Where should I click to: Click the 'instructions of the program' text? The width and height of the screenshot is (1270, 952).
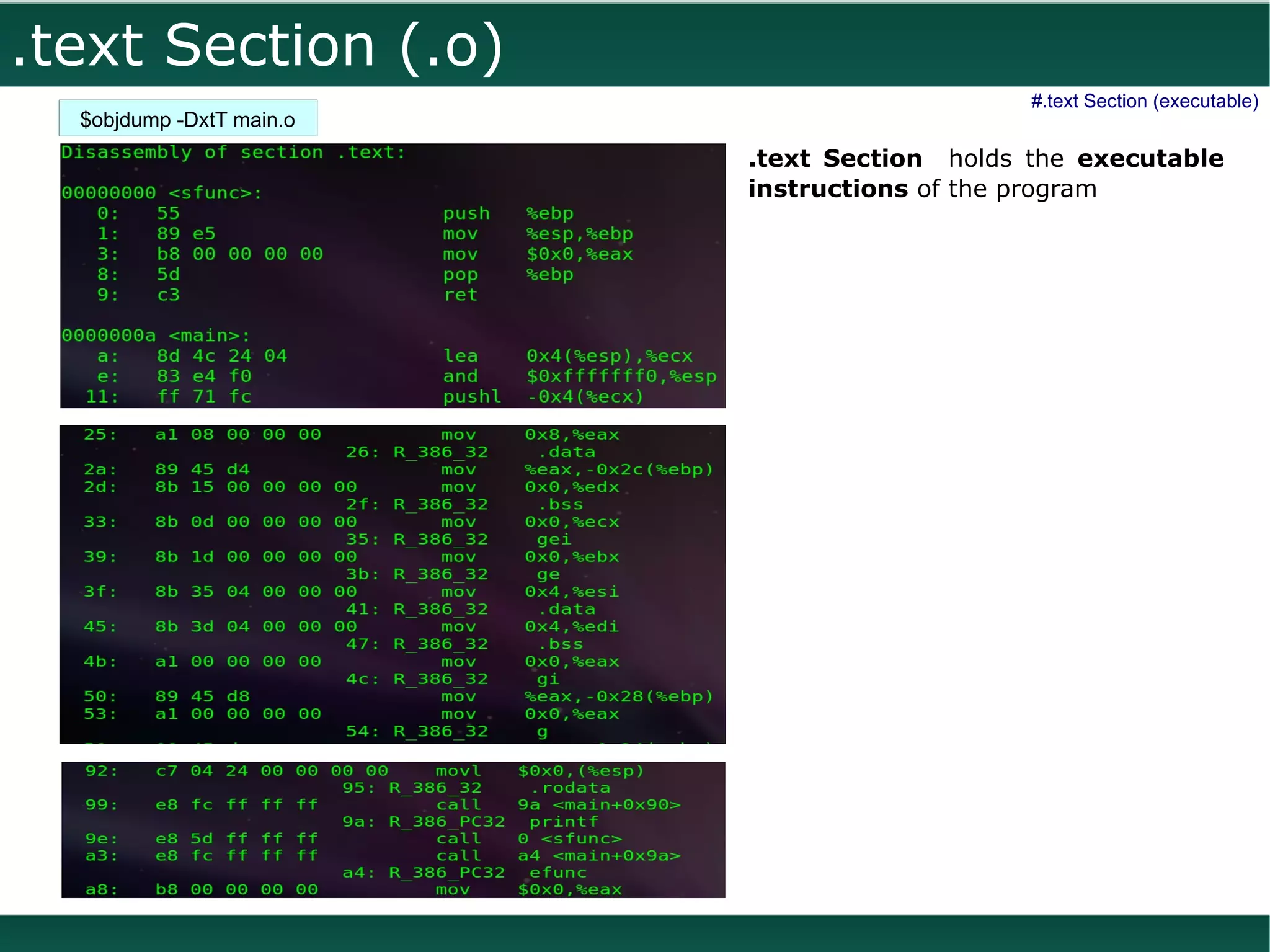click(x=922, y=189)
